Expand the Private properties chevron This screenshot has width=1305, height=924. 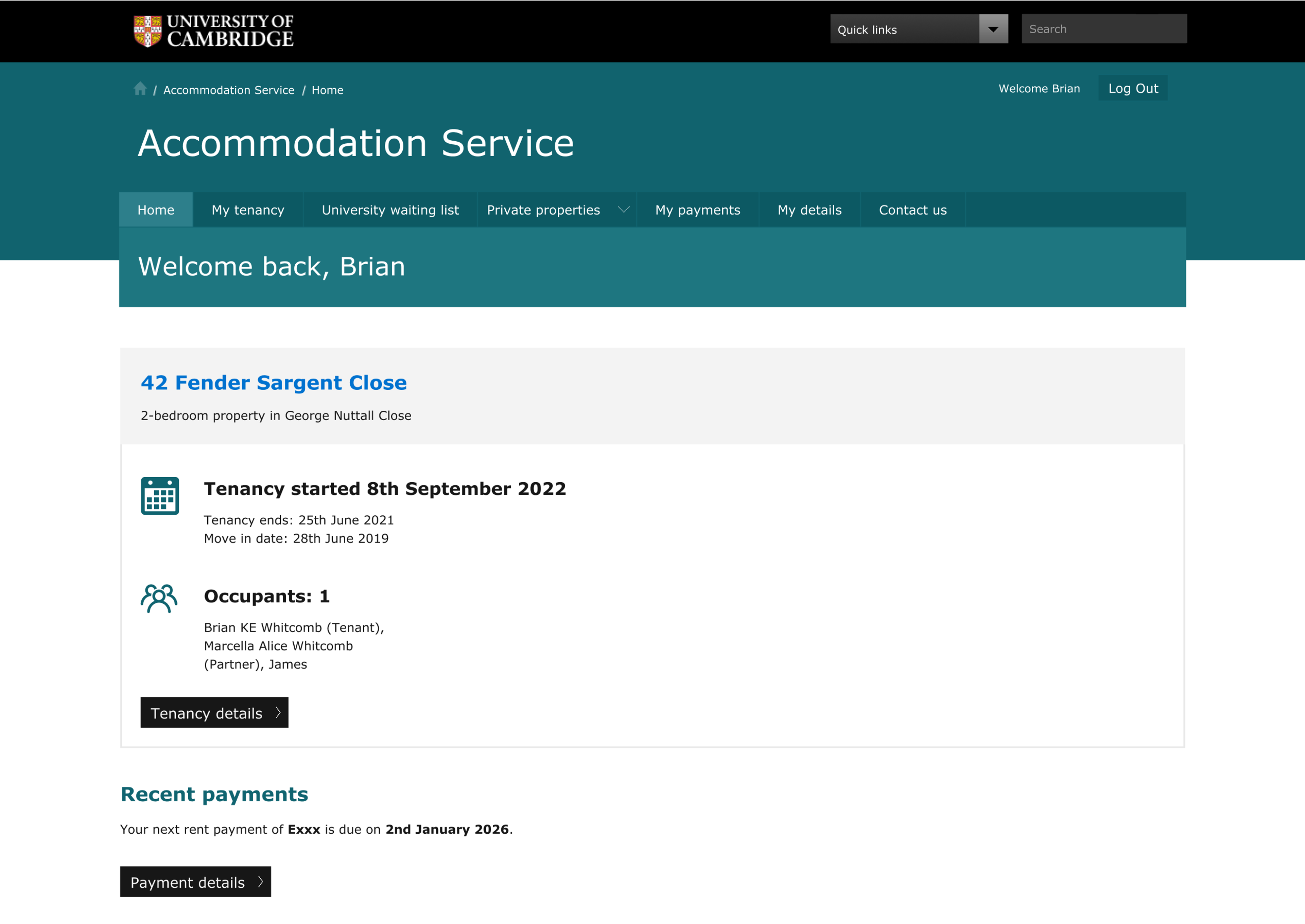tap(624, 209)
